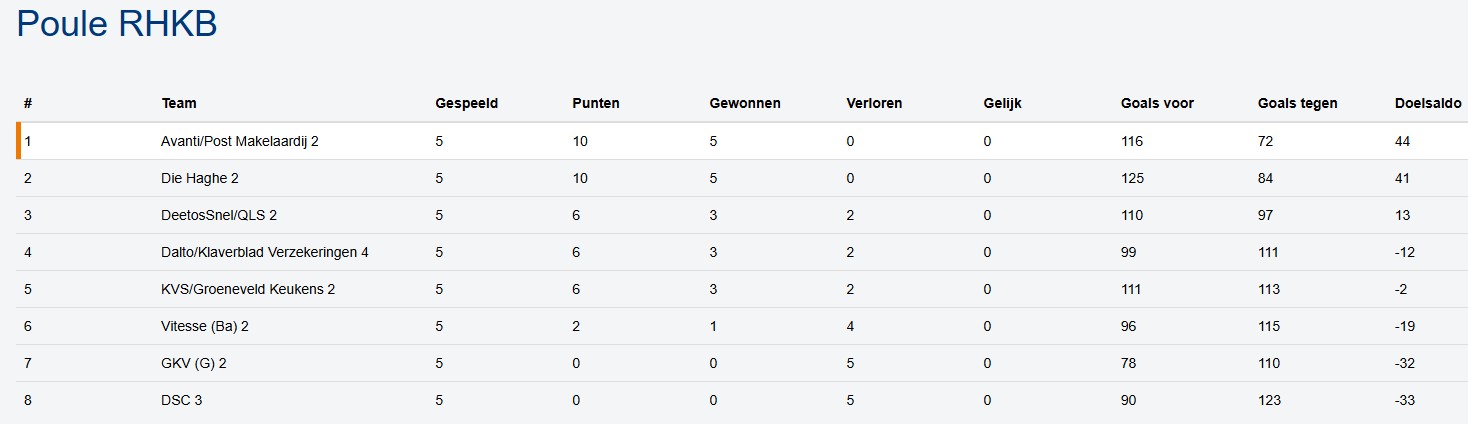This screenshot has width=1468, height=424.
Task: Select the Gelijk column header
Action: tap(1002, 103)
